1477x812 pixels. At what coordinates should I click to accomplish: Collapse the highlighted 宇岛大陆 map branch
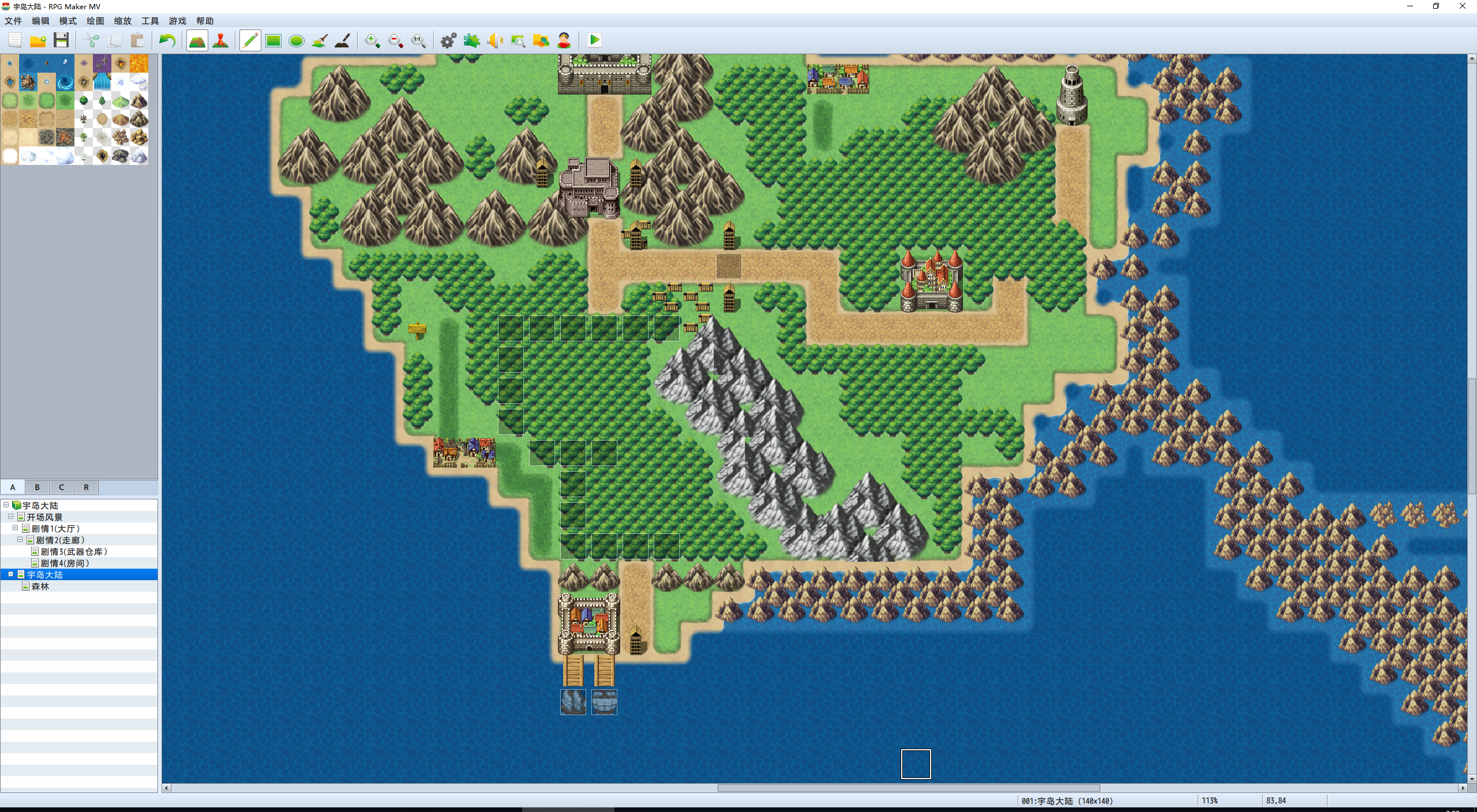[x=11, y=574]
